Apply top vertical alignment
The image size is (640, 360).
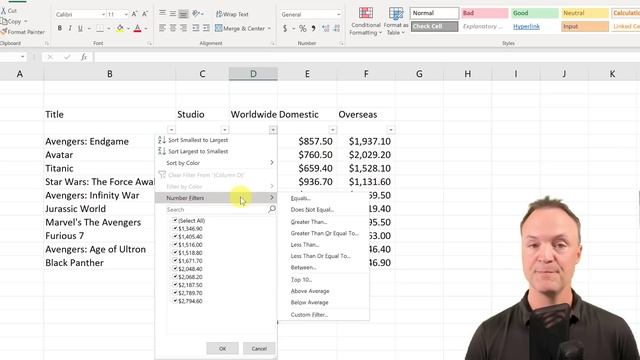point(162,13)
